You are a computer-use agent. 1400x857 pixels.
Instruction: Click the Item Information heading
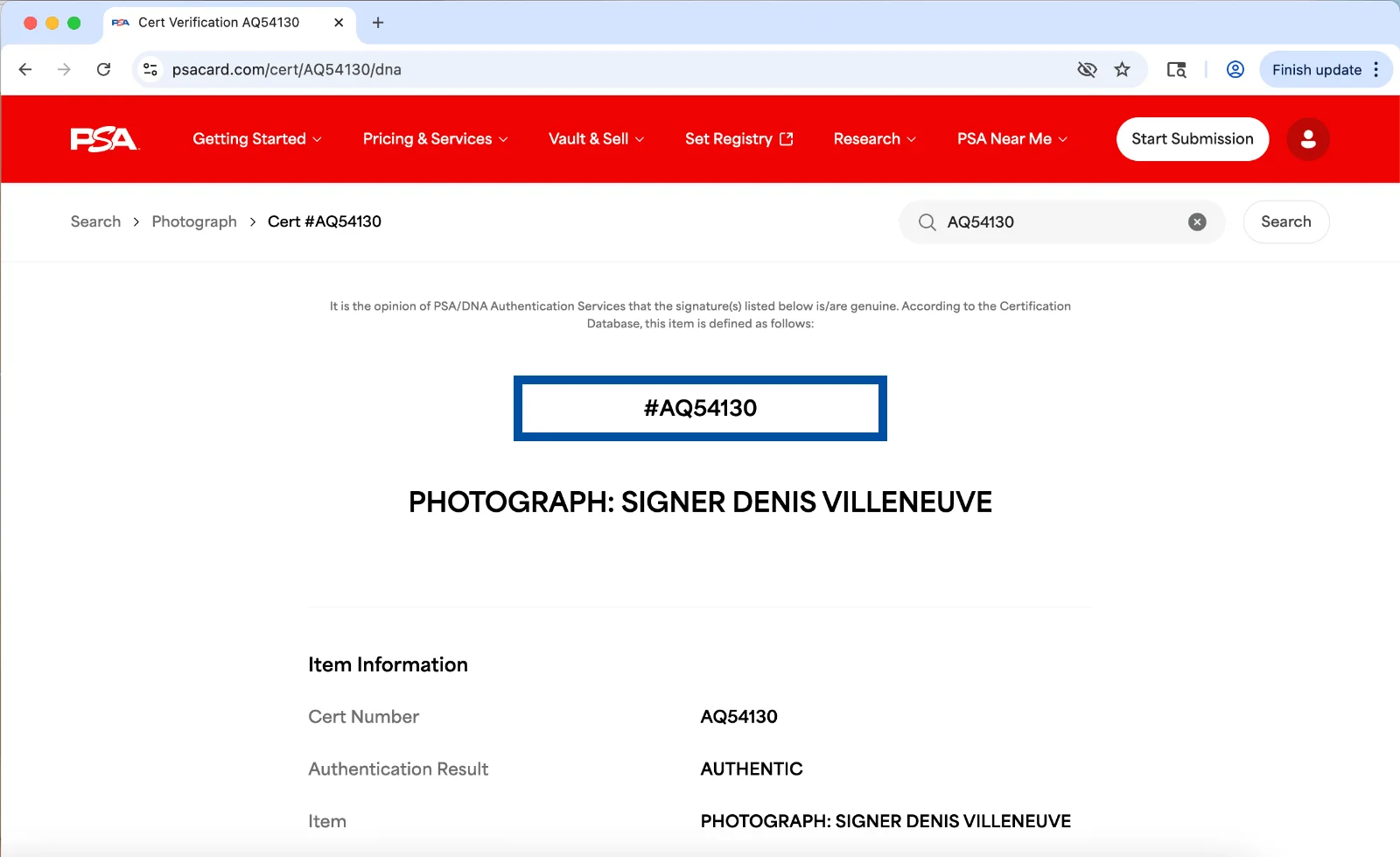(388, 664)
